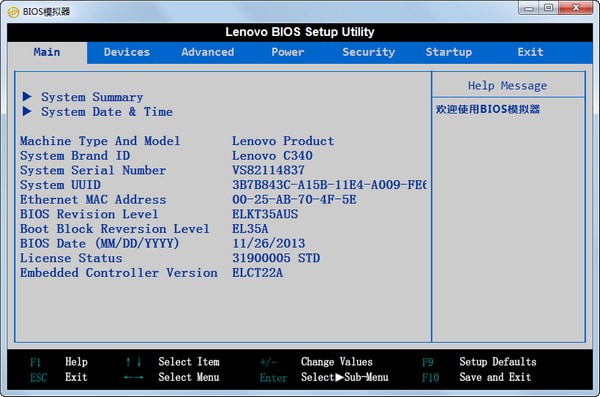This screenshot has width=600, height=397.
Task: Maximize the BIOS simulator window
Action: click(x=549, y=8)
